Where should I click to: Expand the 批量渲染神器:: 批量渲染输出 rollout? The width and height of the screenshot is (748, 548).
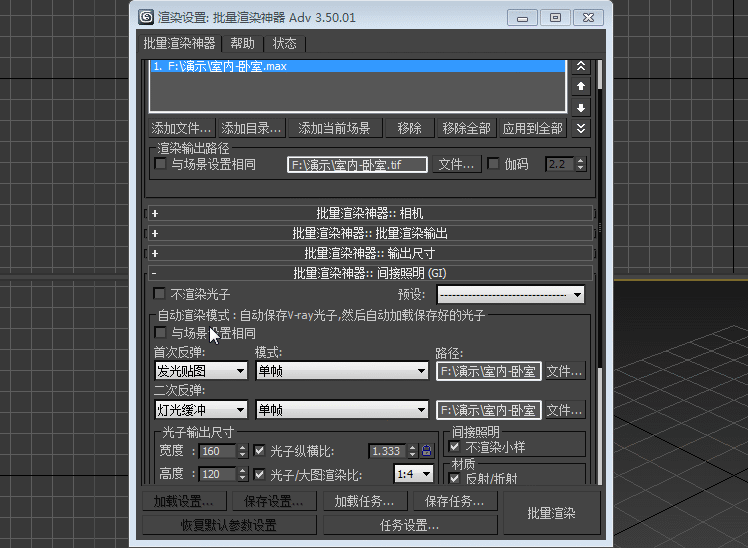[x=370, y=233]
